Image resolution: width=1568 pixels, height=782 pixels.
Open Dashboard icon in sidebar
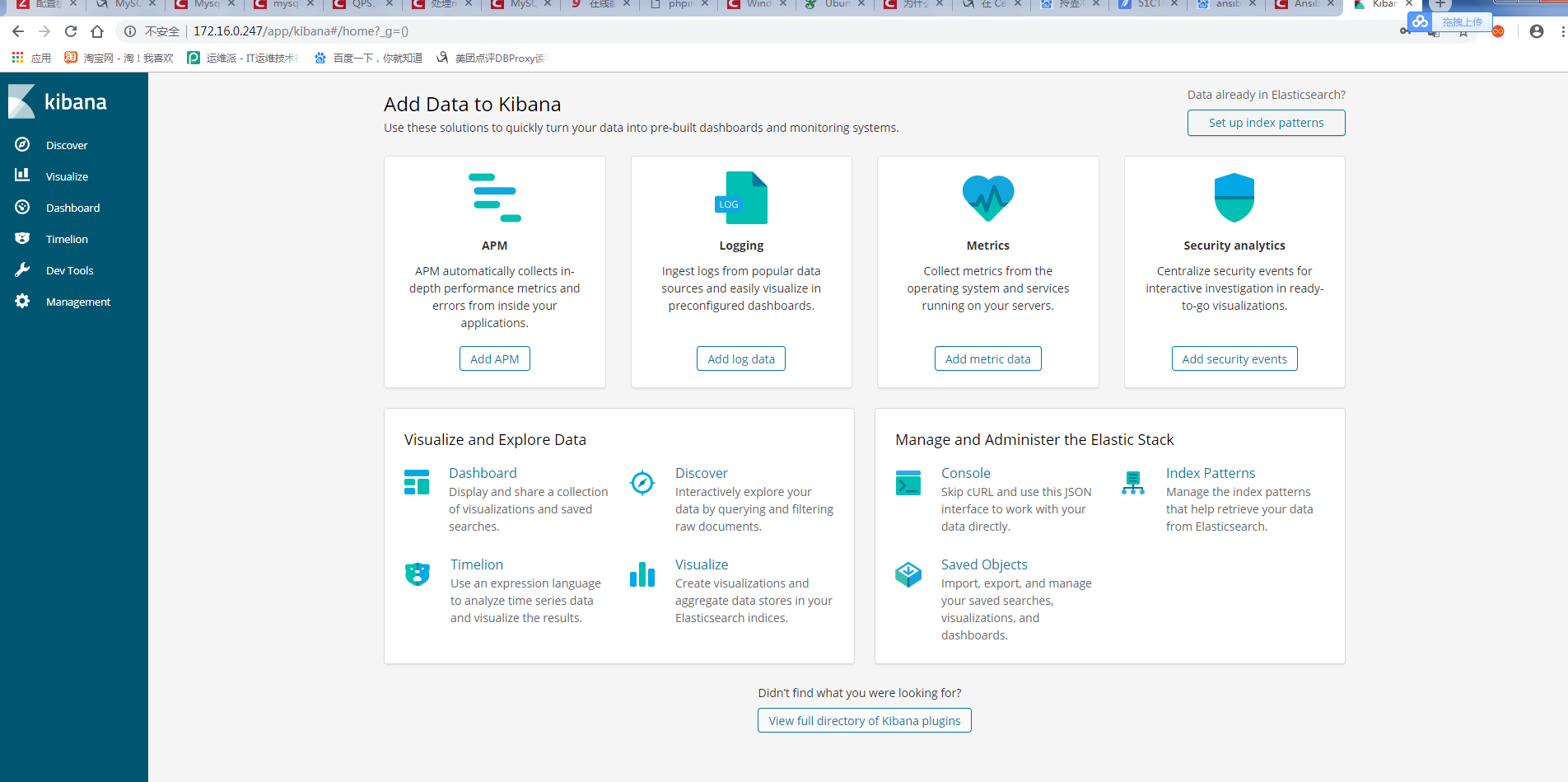(x=22, y=207)
